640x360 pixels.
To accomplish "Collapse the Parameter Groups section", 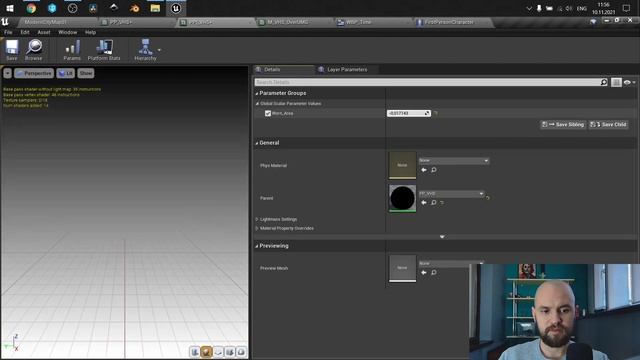I will tap(257, 93).
